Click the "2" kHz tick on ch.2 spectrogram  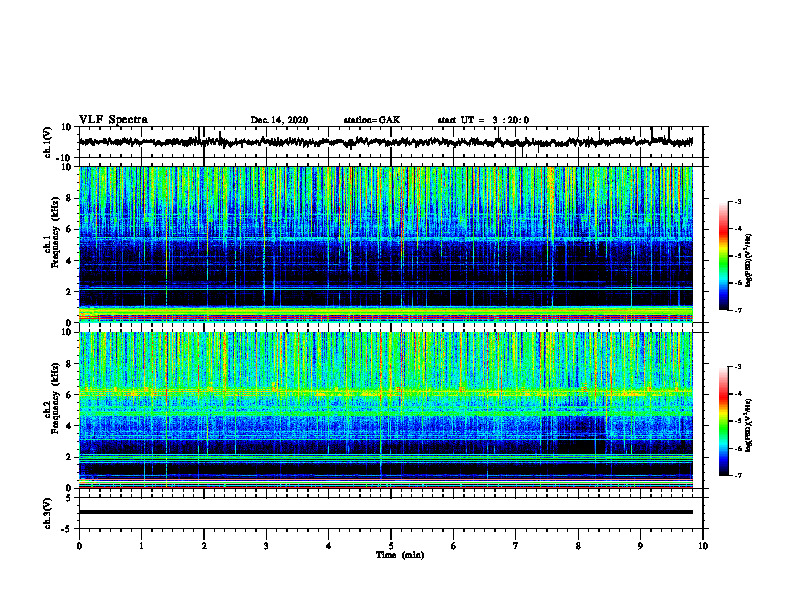point(70,457)
